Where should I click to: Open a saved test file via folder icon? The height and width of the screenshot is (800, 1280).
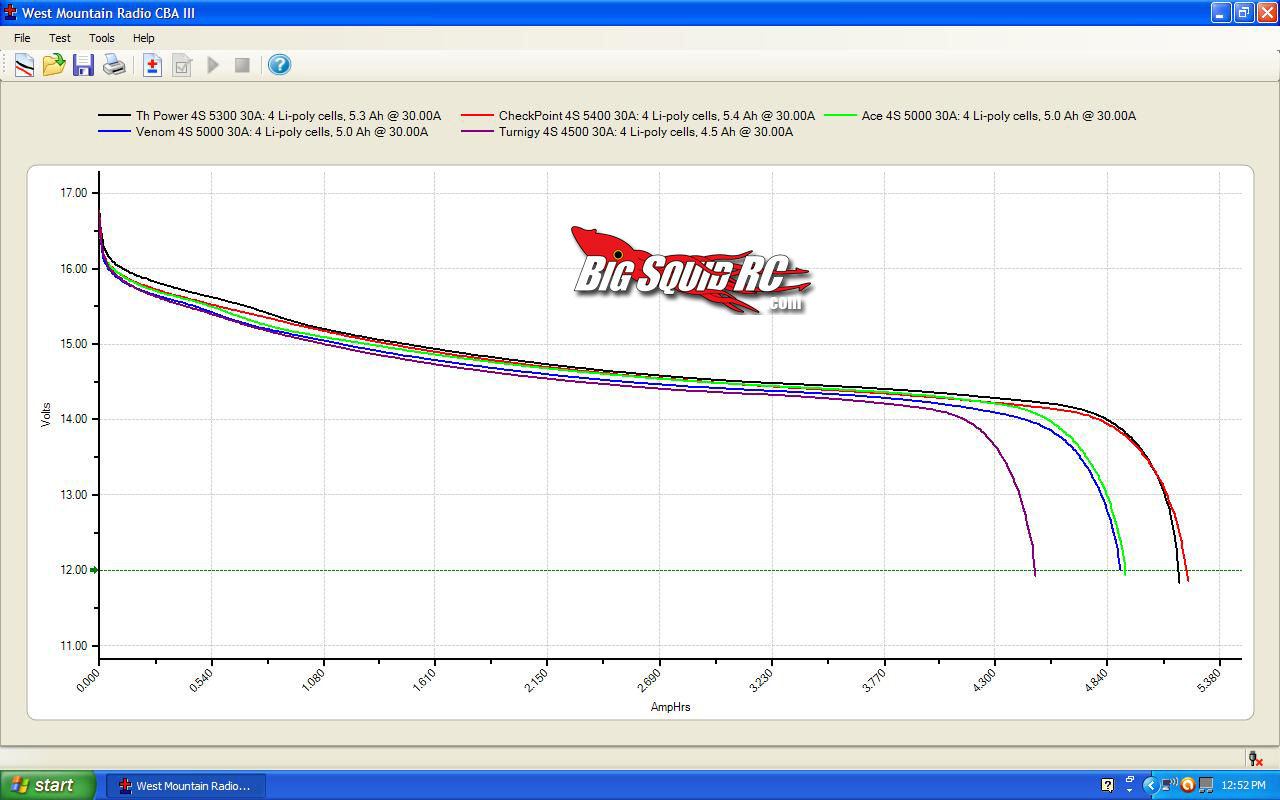(54, 65)
